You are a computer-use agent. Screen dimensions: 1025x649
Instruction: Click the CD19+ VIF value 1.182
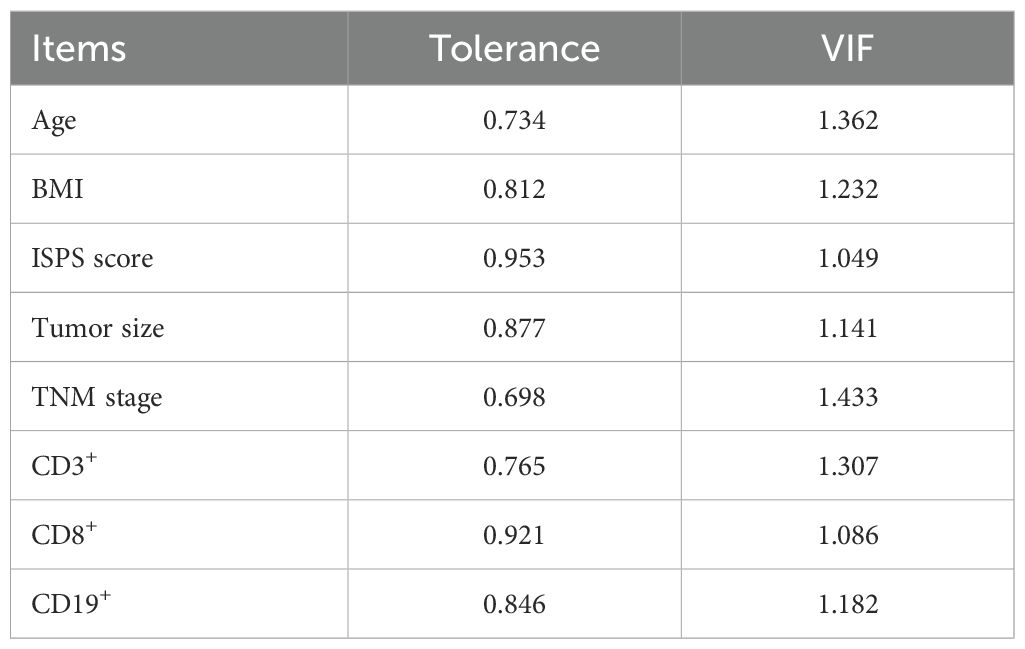pos(846,604)
